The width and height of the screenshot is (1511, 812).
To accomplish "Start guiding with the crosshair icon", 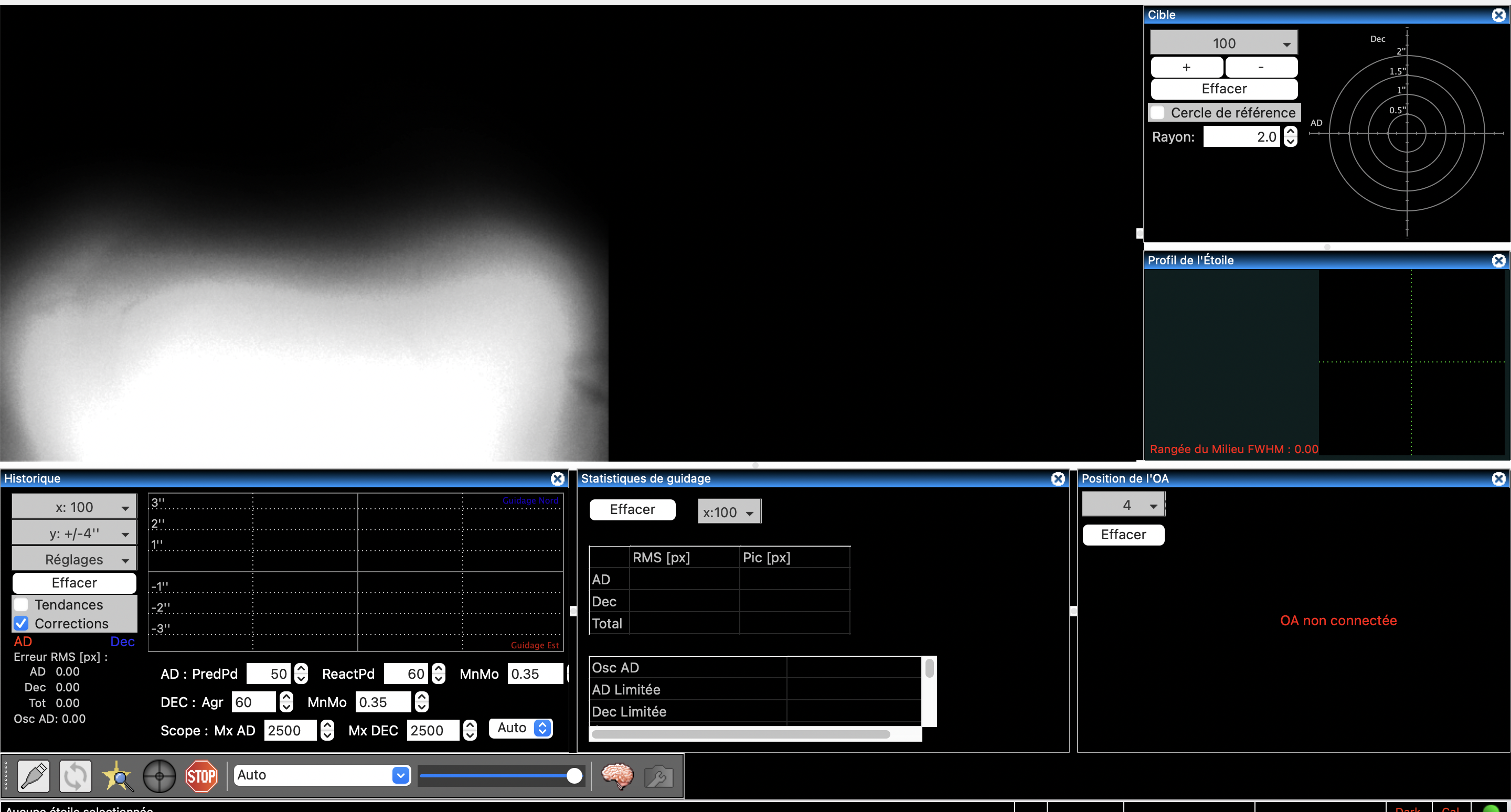I will [159, 776].
